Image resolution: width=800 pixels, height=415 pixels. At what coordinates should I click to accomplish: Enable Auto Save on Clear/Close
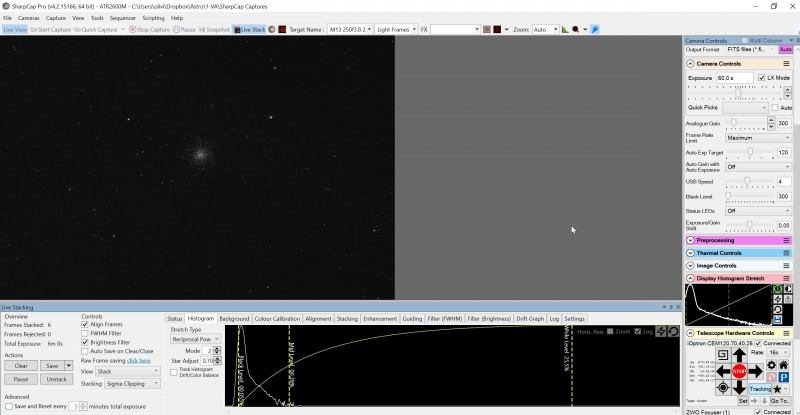[85, 351]
